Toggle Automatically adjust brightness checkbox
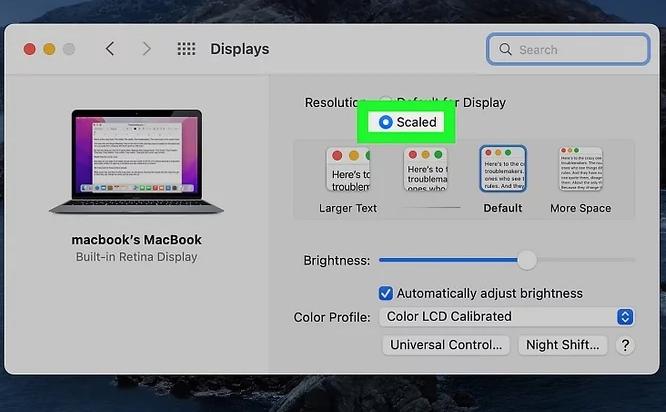Screen dimensions: 666x412 pyautogui.click(x=386, y=293)
